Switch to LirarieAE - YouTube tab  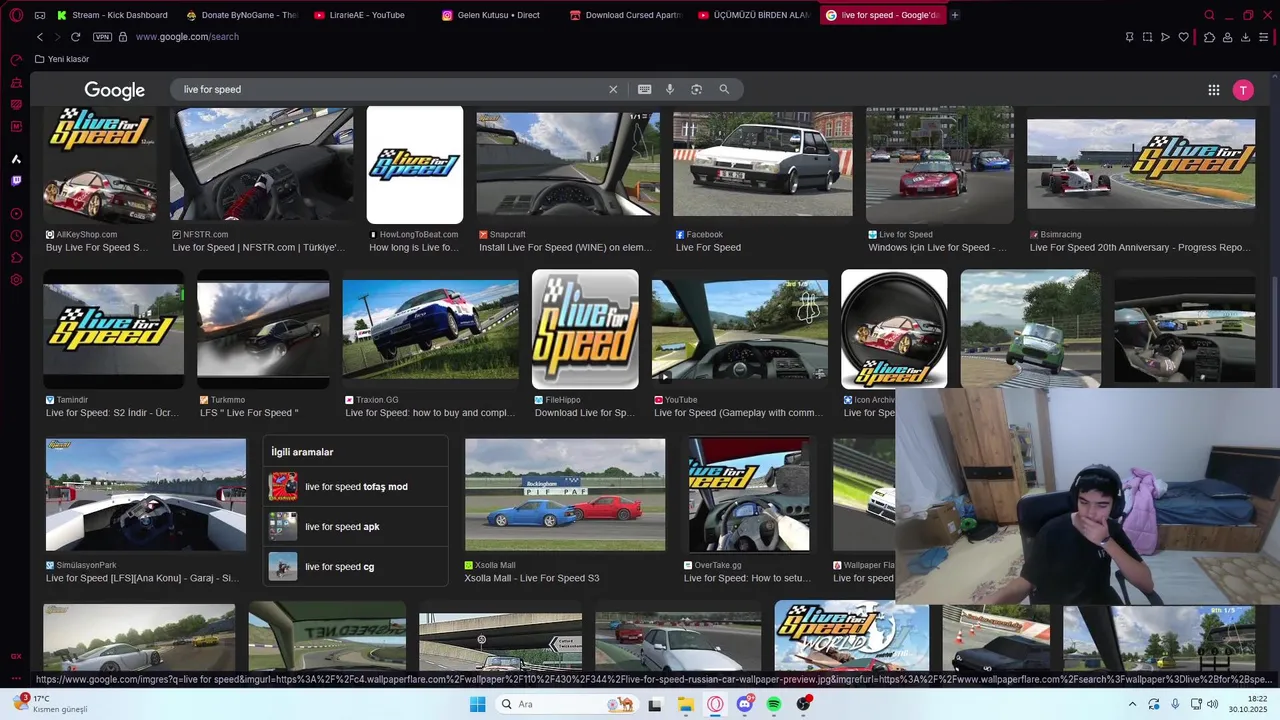point(369,15)
